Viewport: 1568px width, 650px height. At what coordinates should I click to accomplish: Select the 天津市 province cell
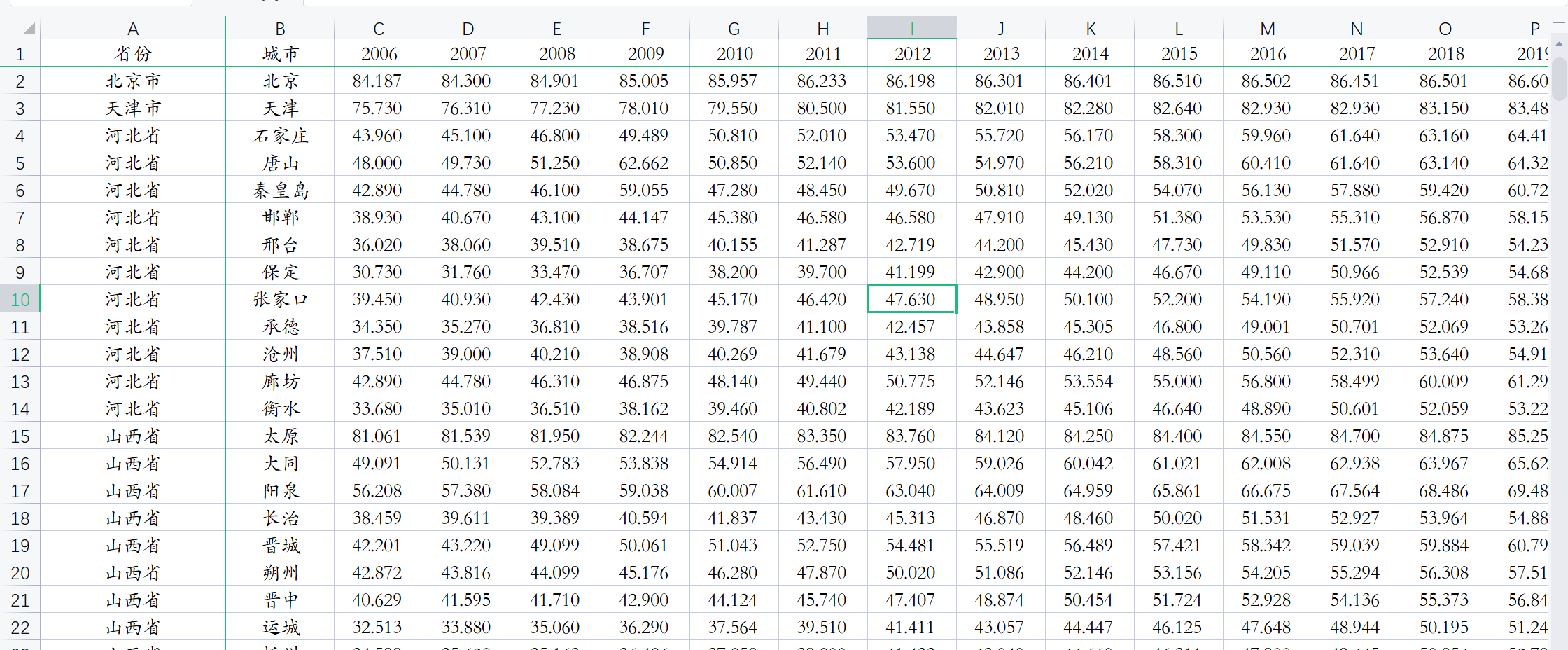pos(133,109)
